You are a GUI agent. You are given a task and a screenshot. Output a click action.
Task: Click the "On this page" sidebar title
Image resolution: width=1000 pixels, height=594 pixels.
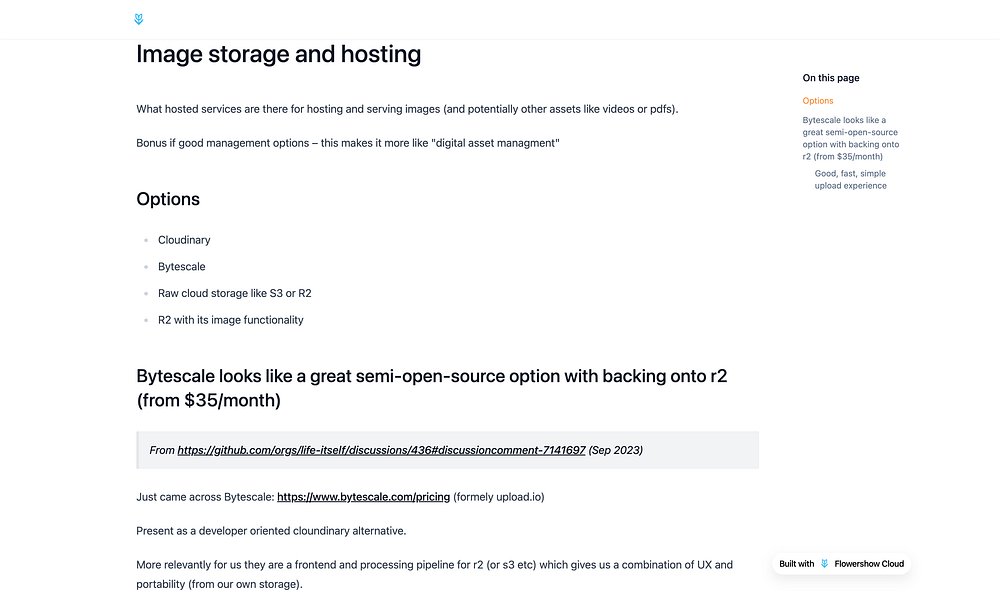pos(830,78)
